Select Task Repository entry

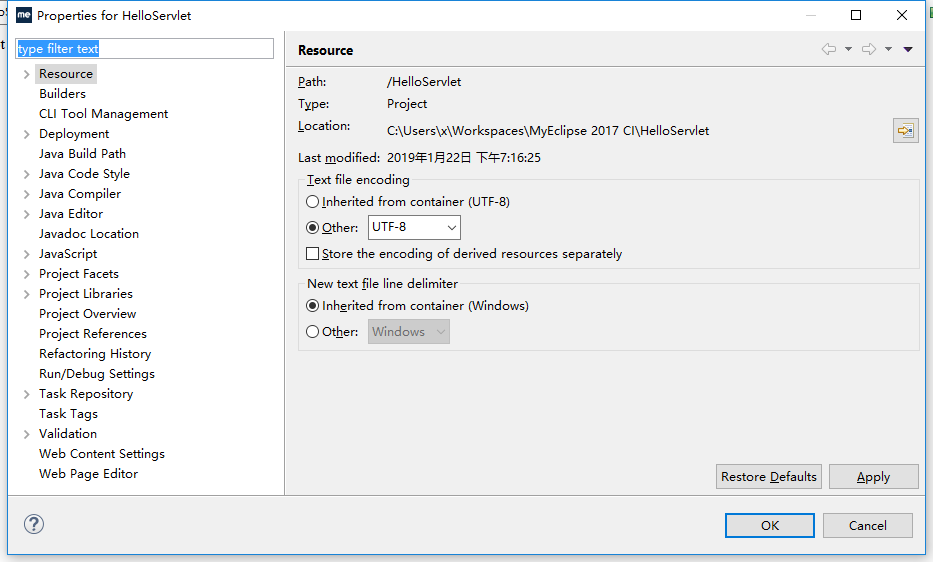click(86, 394)
